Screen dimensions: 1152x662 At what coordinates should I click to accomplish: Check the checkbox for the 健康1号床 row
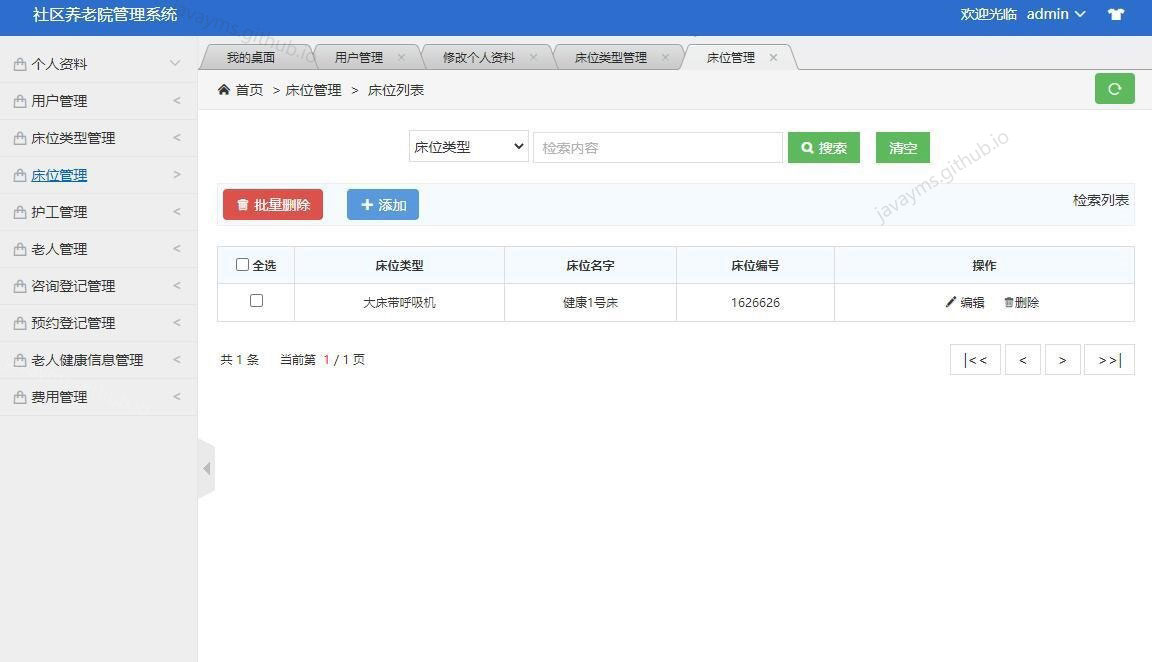256,300
